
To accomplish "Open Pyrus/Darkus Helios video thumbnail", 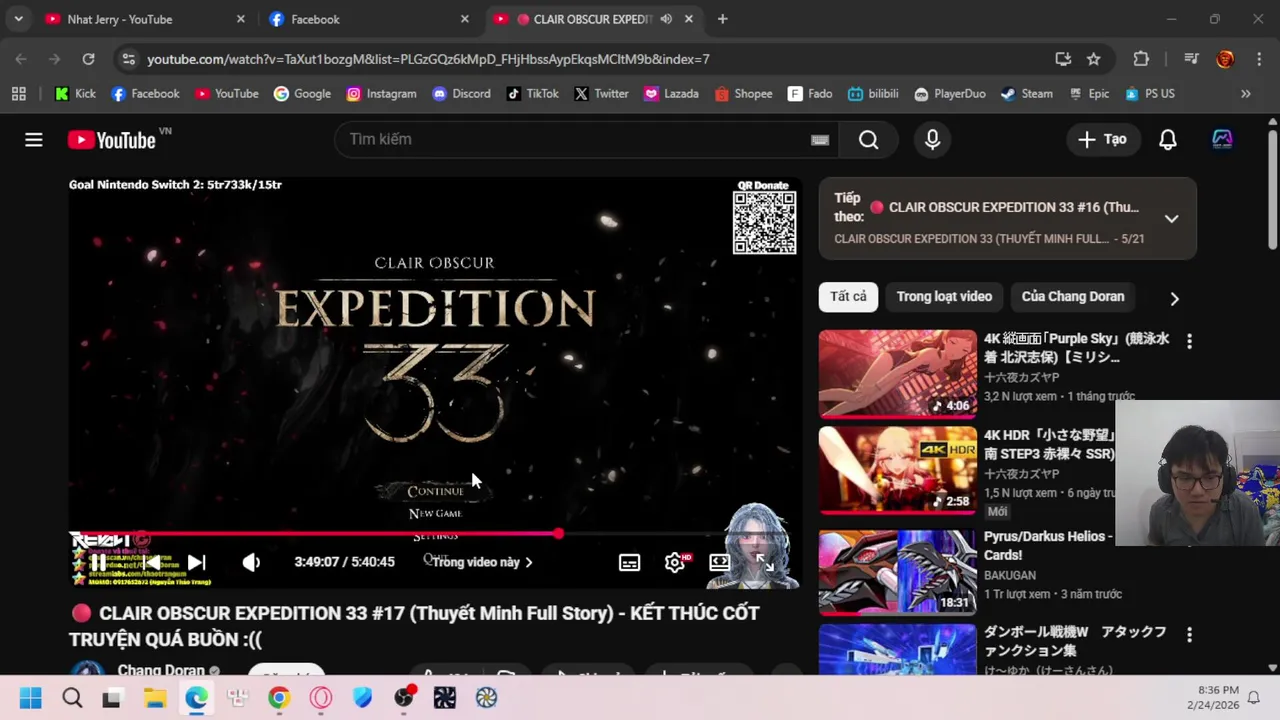I will coord(898,571).
